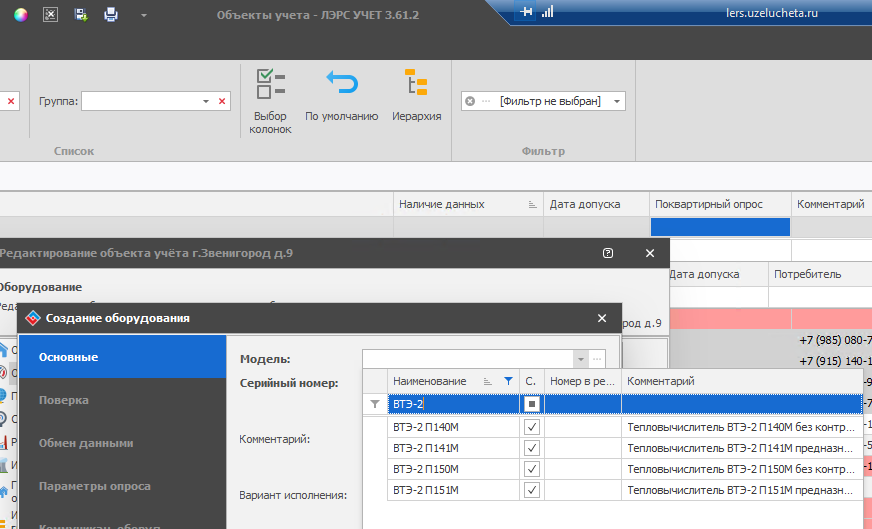Image resolution: width=872 pixels, height=529 pixels.
Task: Toggle checkbox for ВТЭ-2 П140М
Action: pos(532,427)
